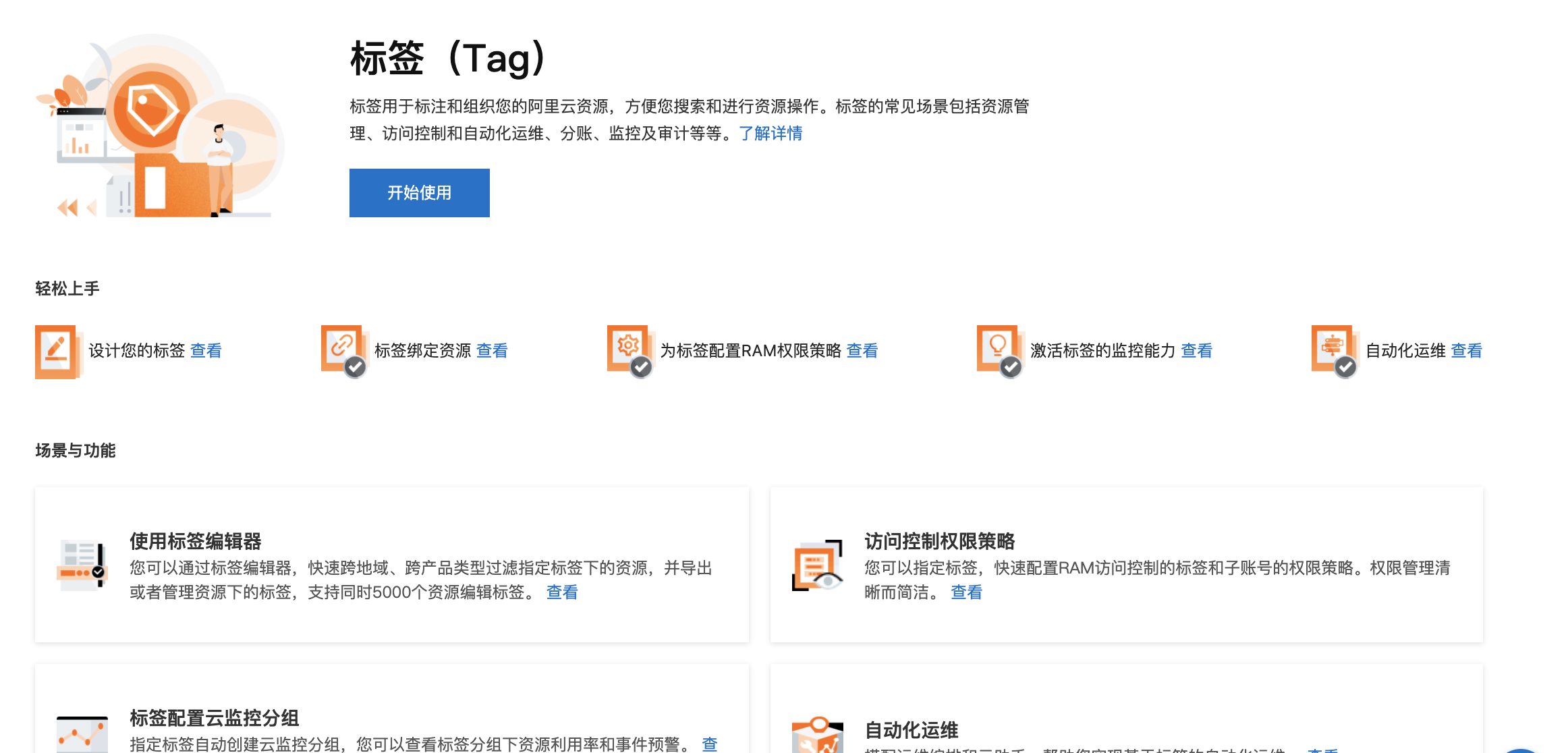This screenshot has width=1568, height=753.
Task: Open 查看 link beside 设计您的标签
Action: [x=206, y=351]
